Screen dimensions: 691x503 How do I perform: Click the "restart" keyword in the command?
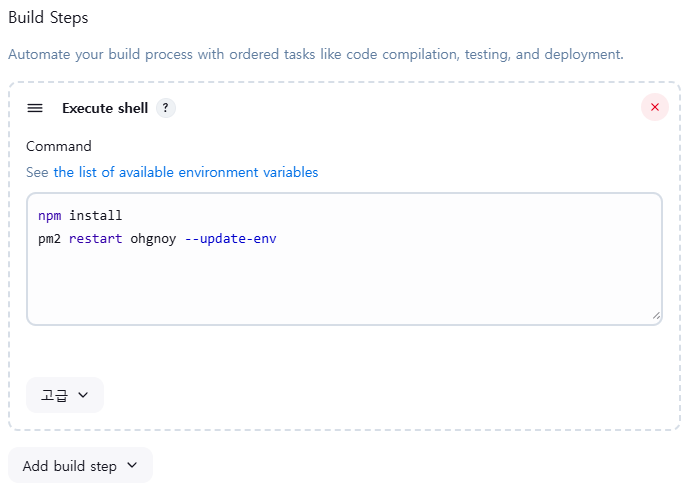click(95, 240)
